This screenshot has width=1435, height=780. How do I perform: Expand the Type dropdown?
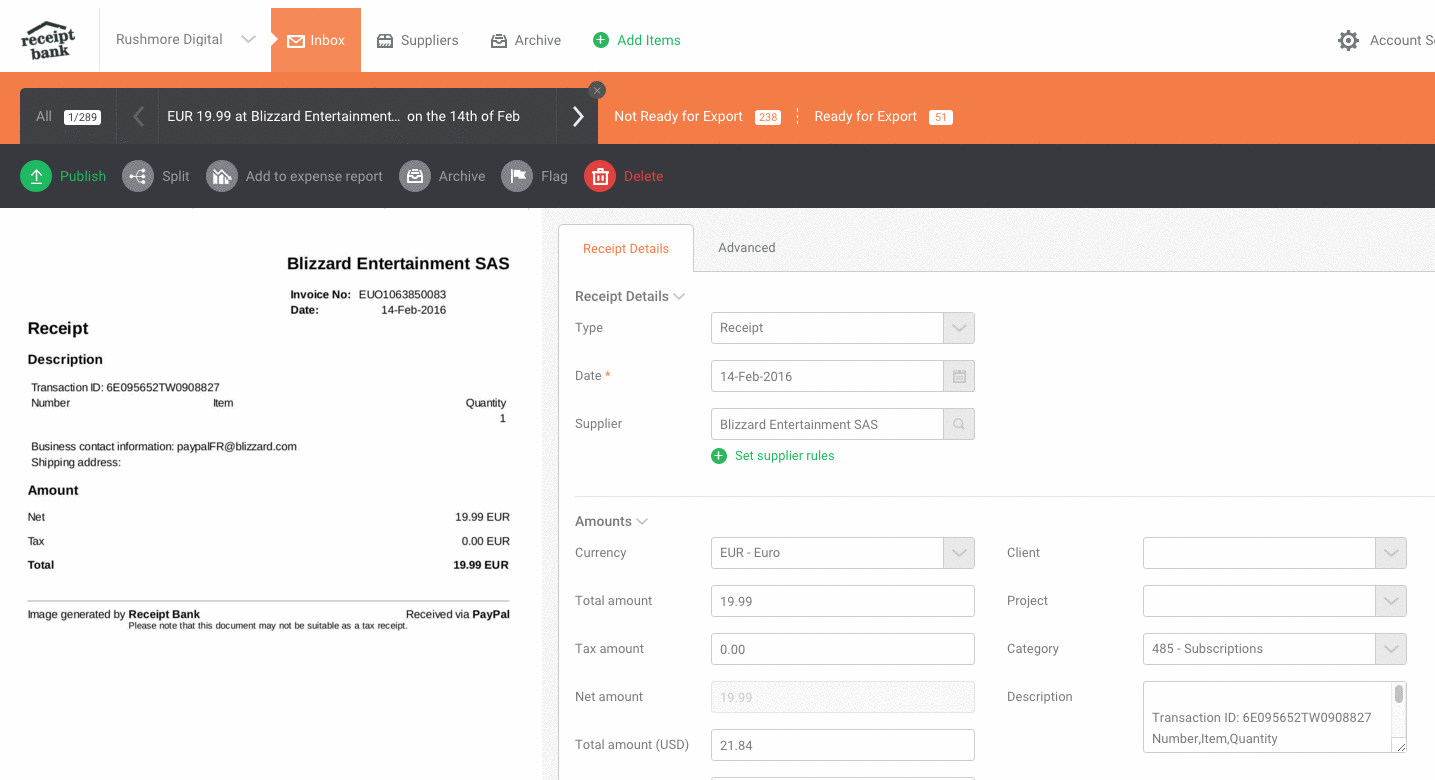click(959, 328)
